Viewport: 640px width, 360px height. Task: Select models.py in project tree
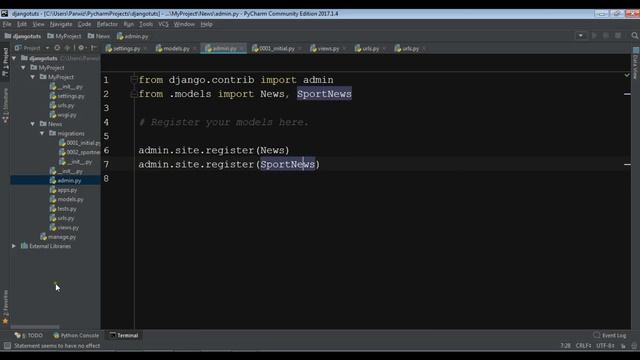67,200
